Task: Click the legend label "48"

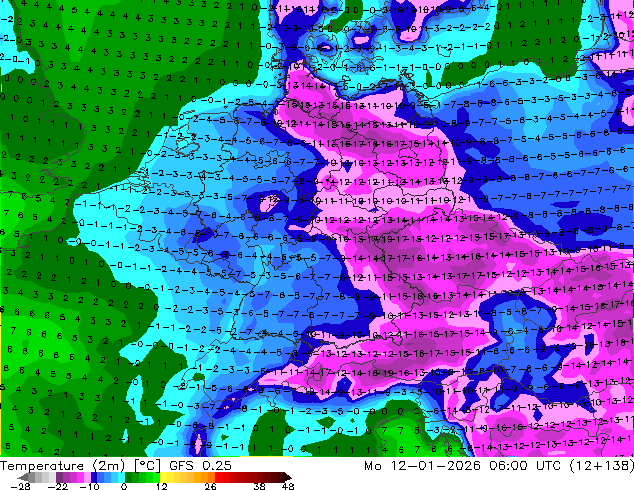Action: pyautogui.click(x=288, y=486)
